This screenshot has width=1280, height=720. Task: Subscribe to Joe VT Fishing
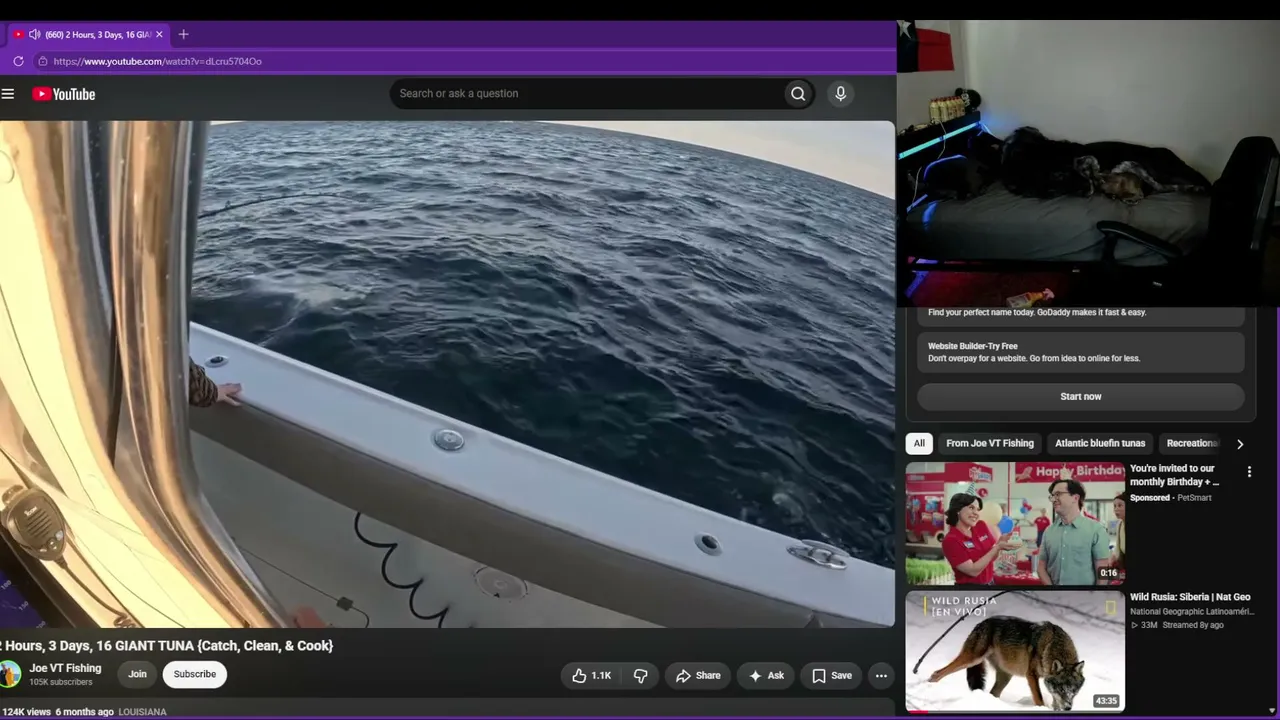[x=195, y=674]
